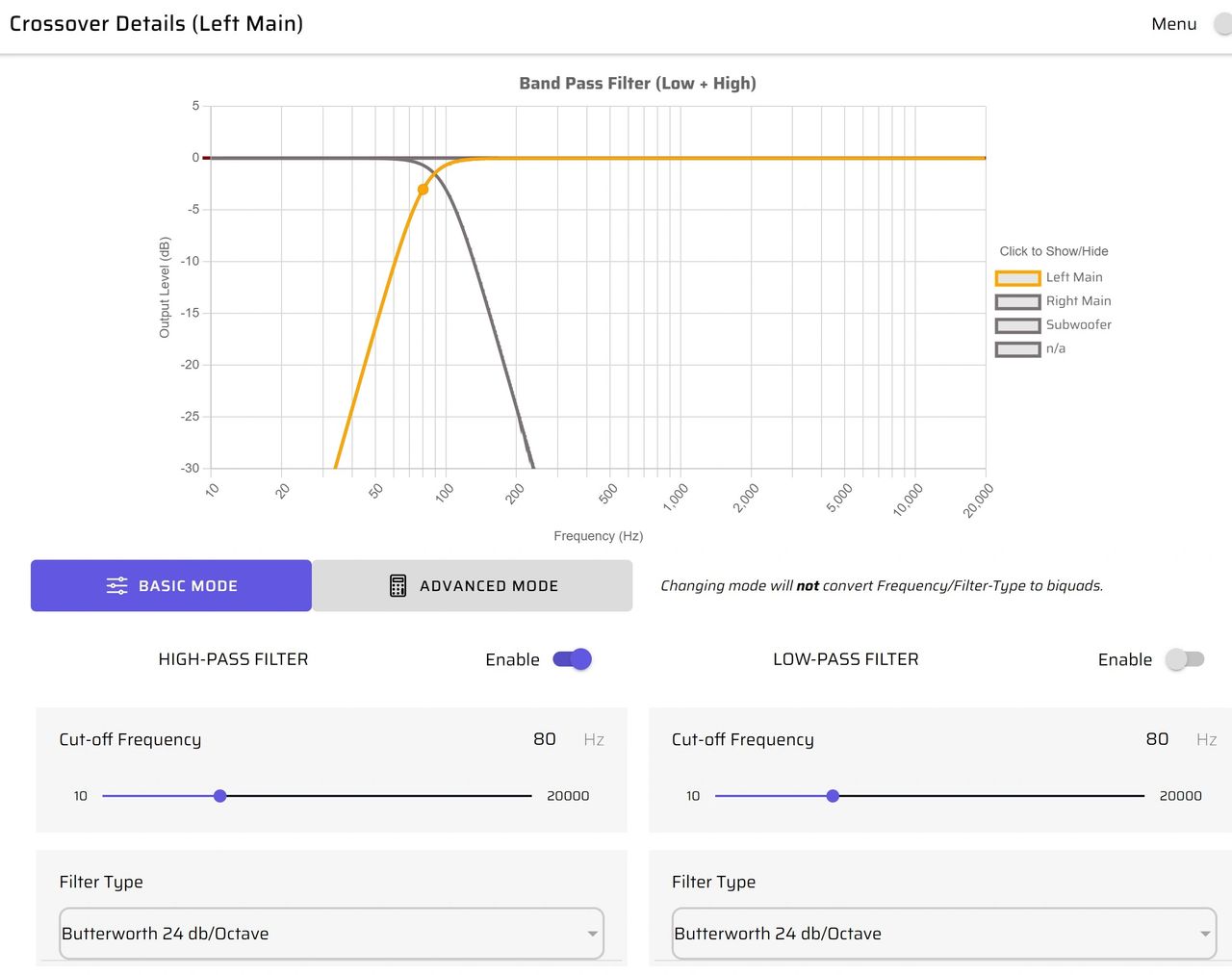
Task: Open the low-pass Filter Type dropdown
Action: tap(944, 934)
